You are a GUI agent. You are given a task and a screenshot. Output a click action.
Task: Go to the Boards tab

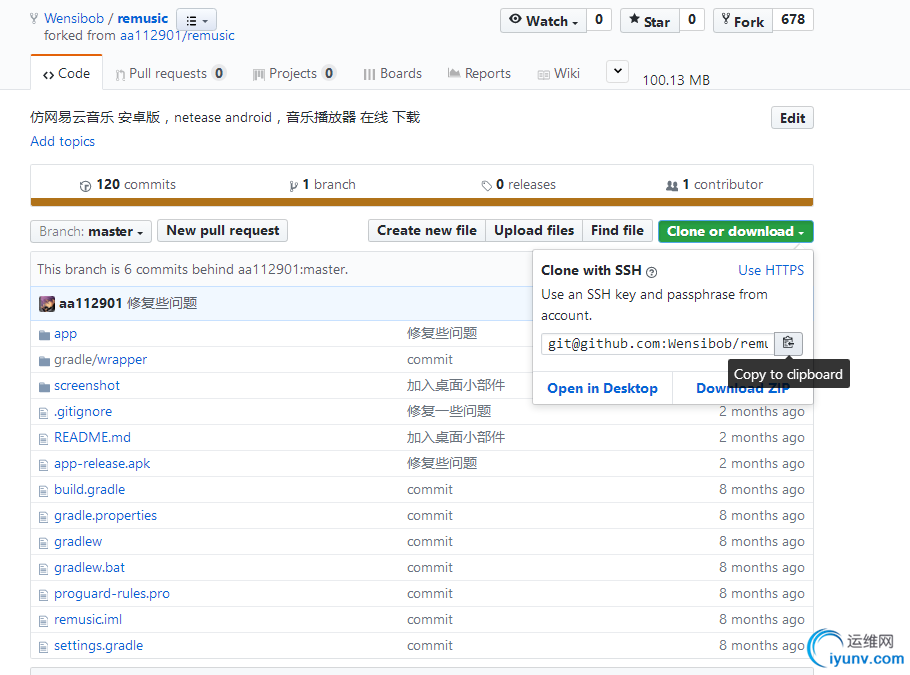(392, 73)
